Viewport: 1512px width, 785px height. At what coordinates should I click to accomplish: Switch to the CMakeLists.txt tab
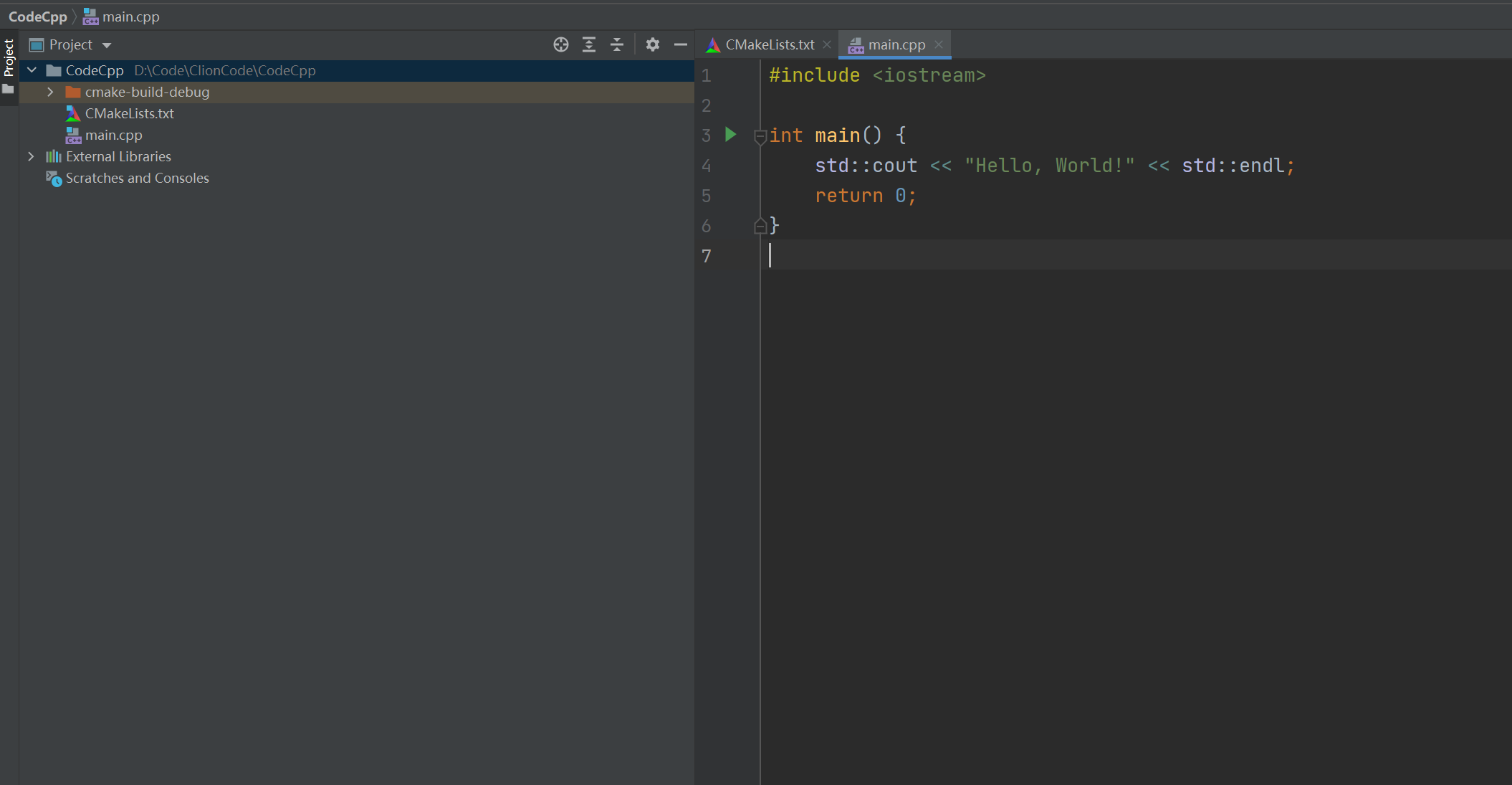[x=761, y=44]
